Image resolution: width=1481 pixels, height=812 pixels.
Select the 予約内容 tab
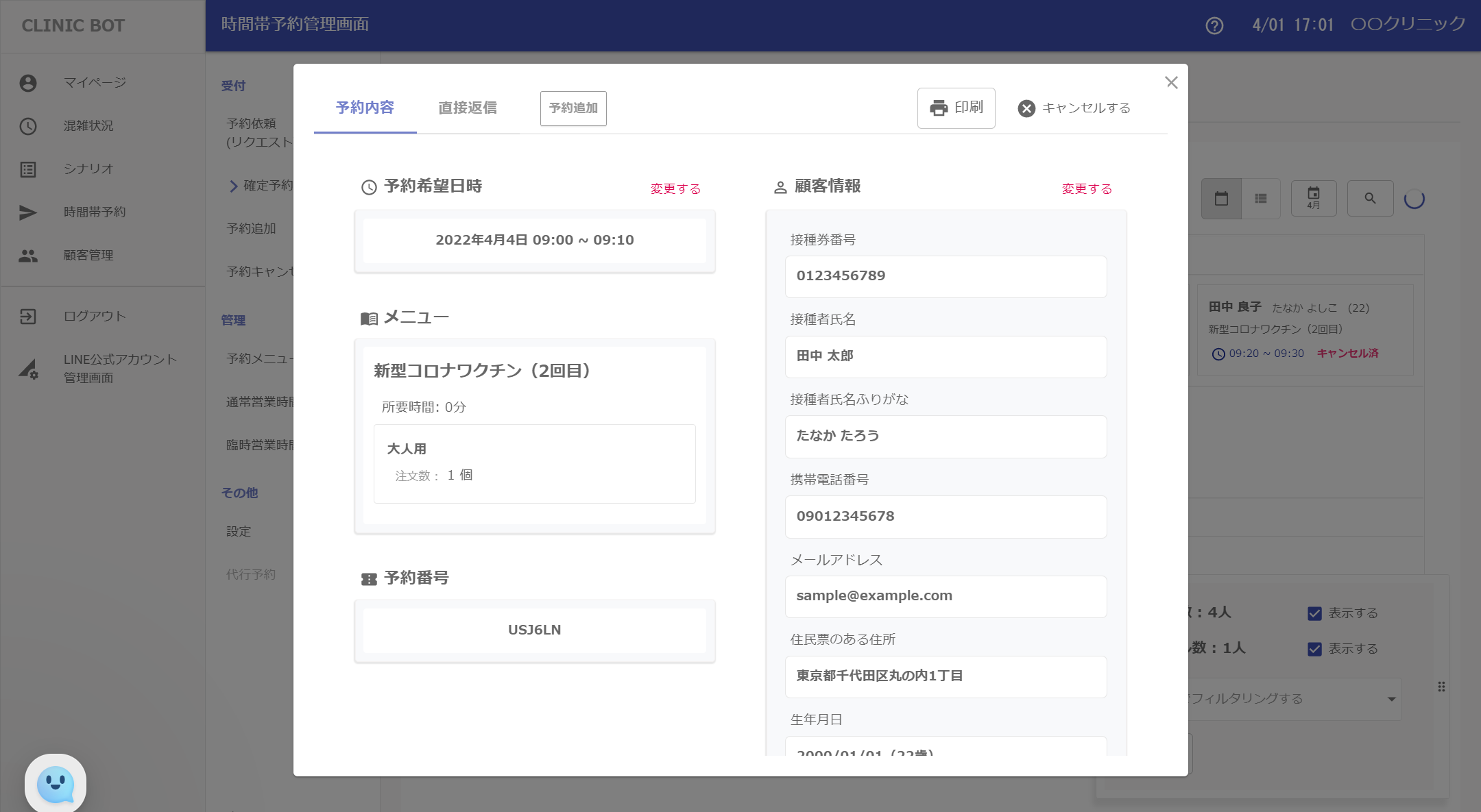coord(365,108)
